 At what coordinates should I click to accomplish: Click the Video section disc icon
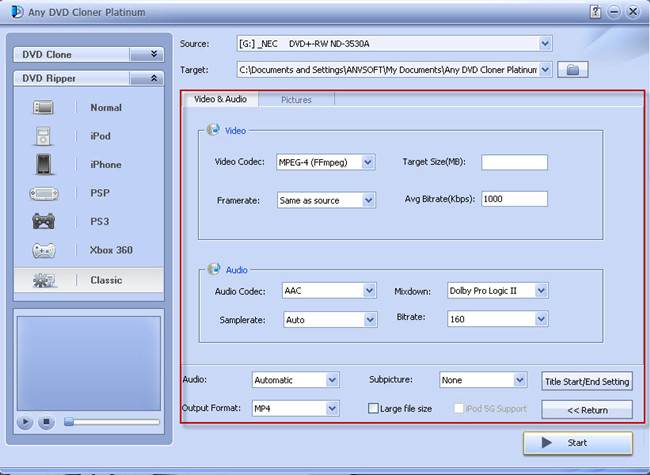click(213, 130)
